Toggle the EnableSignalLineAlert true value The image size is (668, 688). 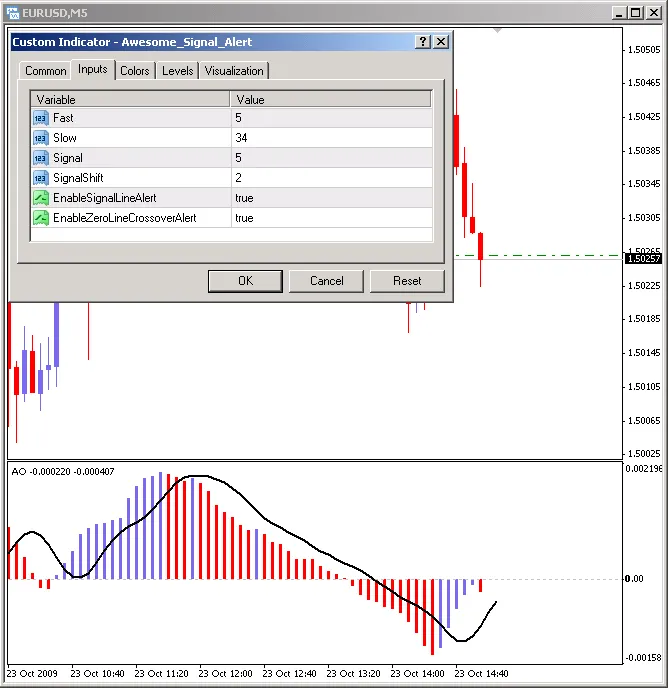[331, 198]
